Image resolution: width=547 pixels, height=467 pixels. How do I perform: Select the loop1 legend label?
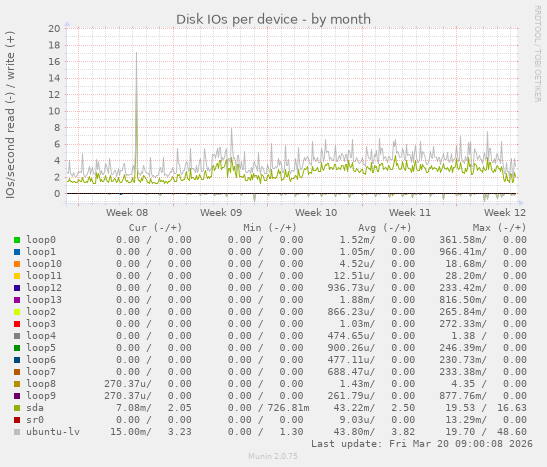(41, 252)
